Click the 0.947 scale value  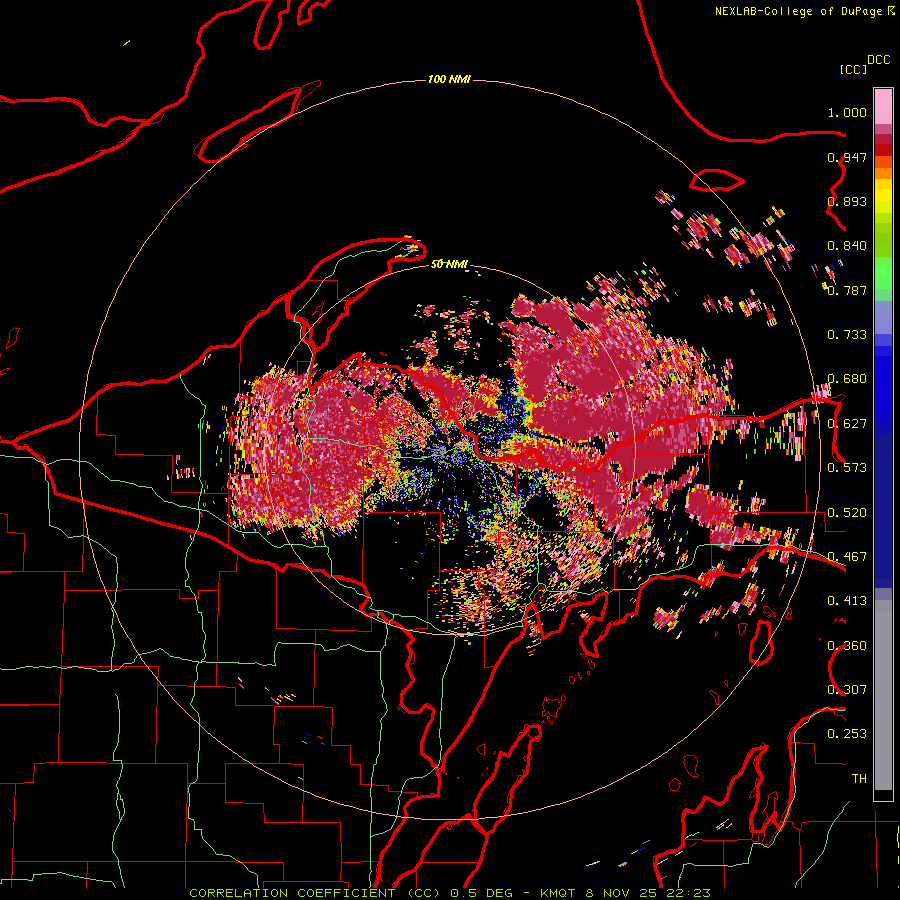coord(847,157)
